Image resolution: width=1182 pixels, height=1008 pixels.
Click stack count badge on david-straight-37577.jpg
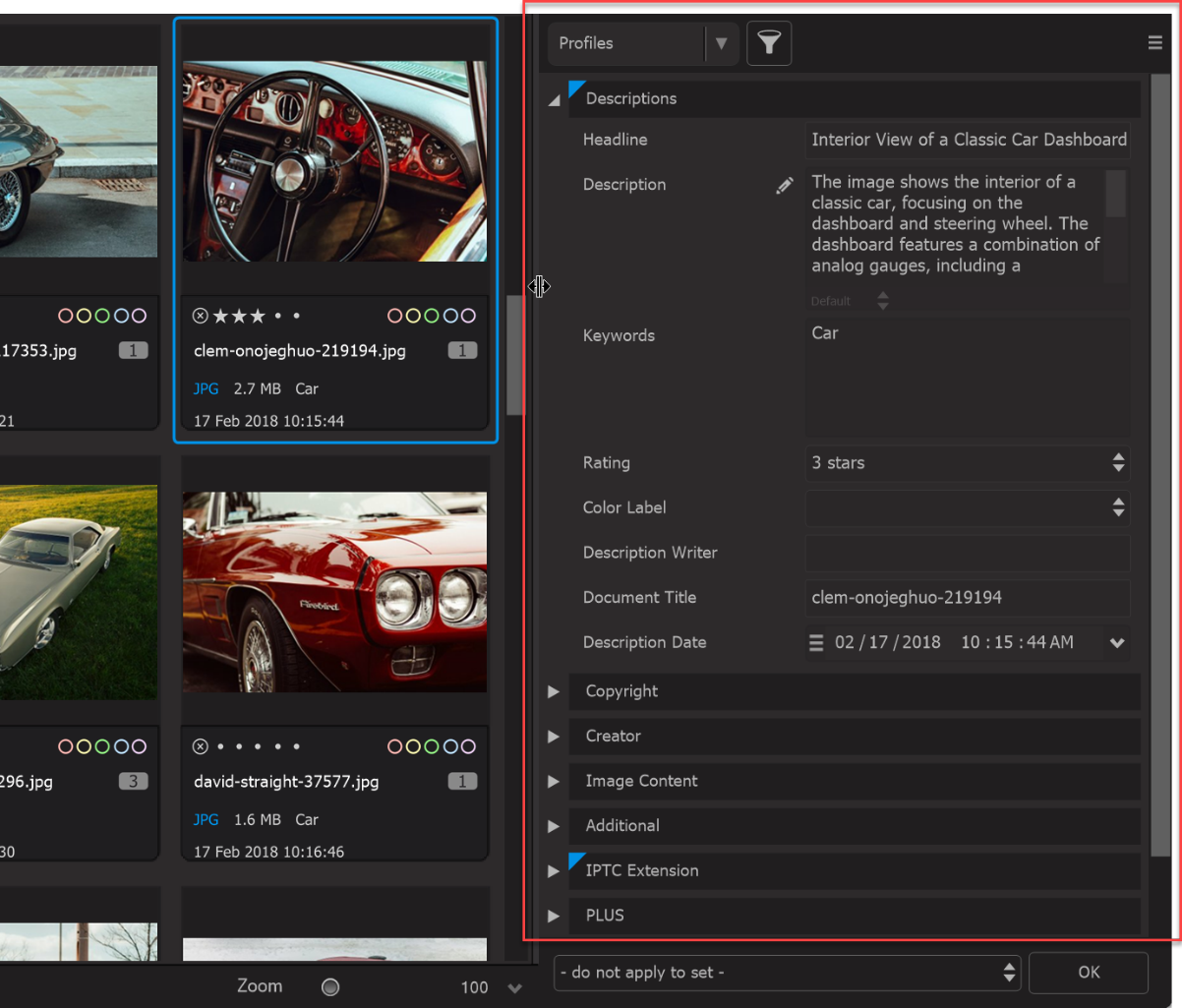[462, 781]
